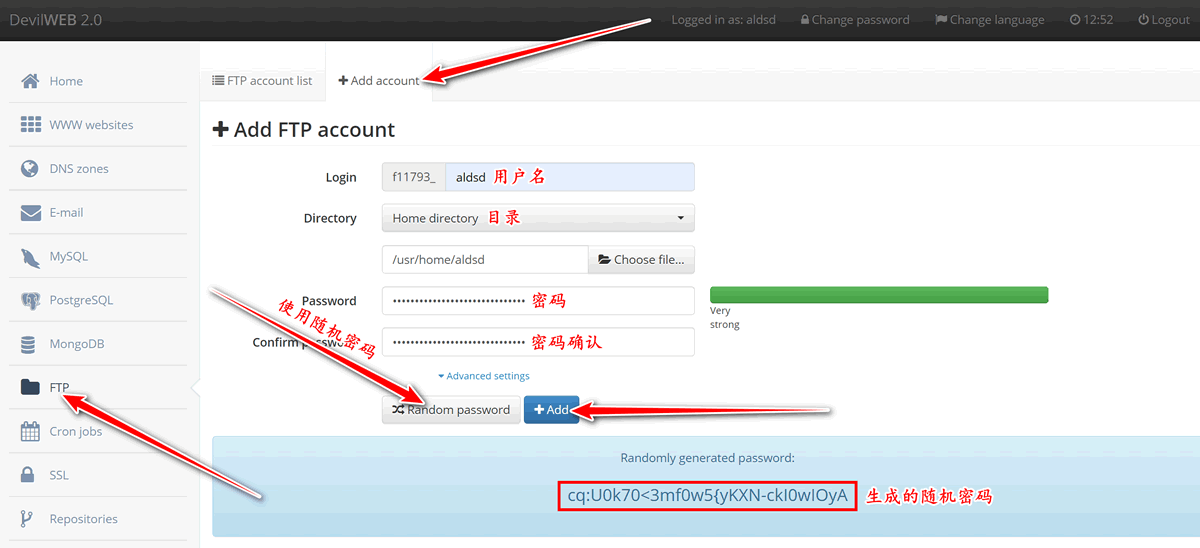Open E-mail envelope icon in sidebar
Viewport: 1200px width, 548px height.
click(30, 213)
